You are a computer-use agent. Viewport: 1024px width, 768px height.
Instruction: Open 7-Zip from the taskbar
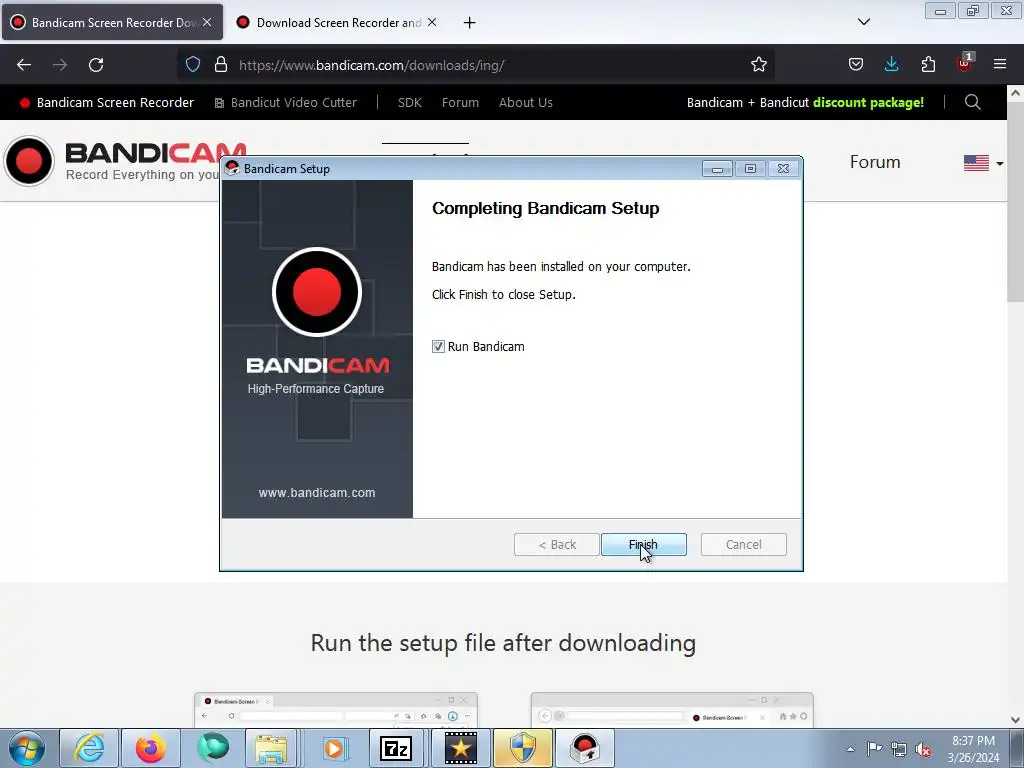point(396,748)
